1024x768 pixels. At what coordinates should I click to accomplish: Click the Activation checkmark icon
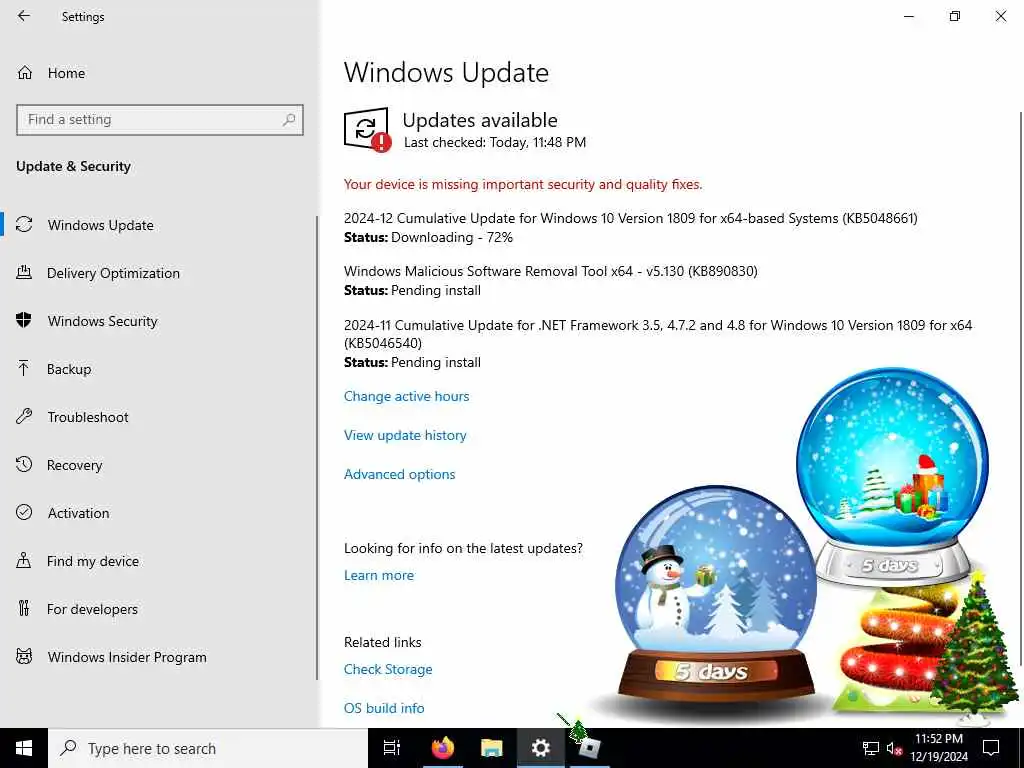tap(24, 512)
